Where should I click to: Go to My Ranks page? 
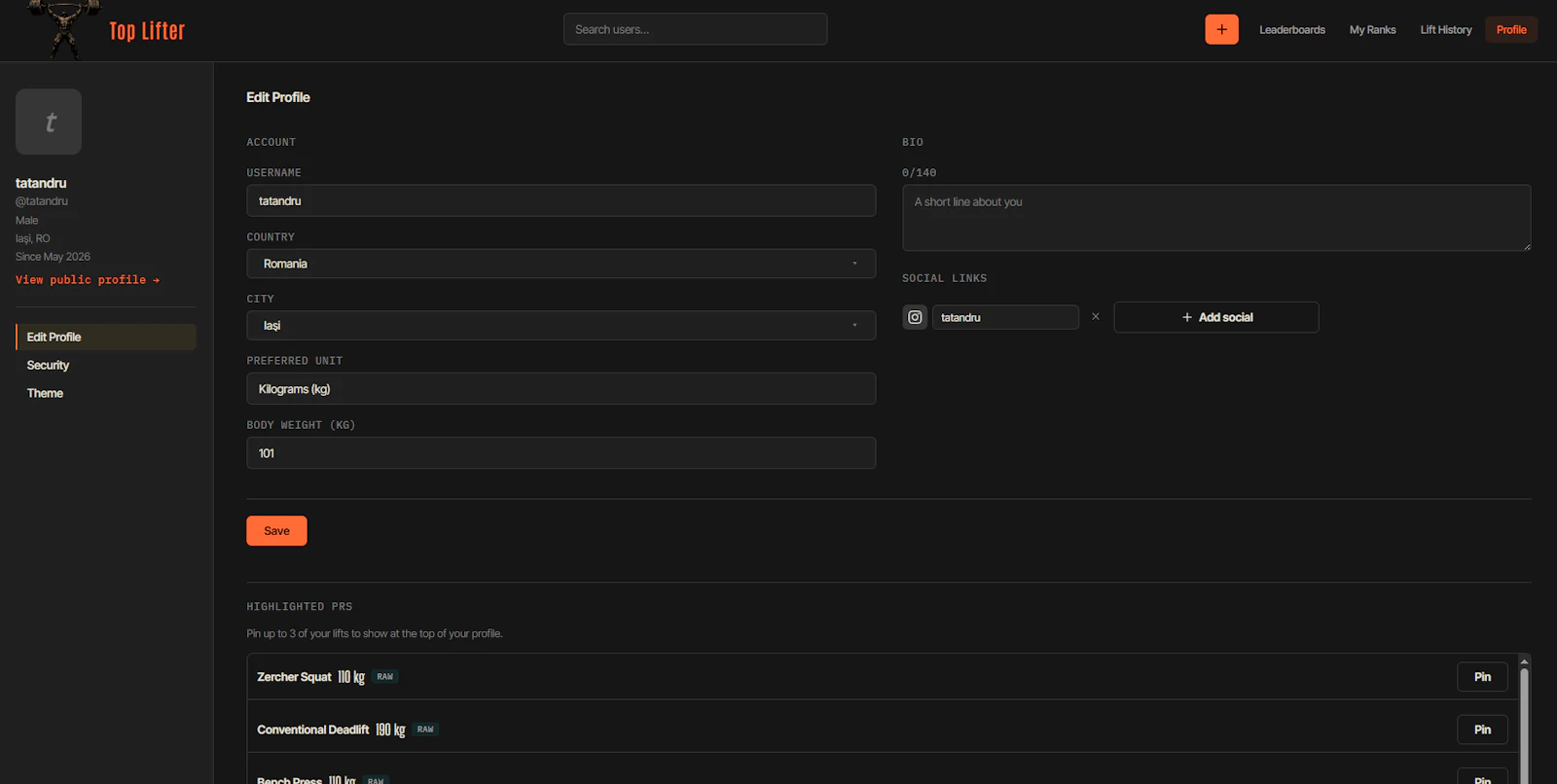pos(1372,30)
